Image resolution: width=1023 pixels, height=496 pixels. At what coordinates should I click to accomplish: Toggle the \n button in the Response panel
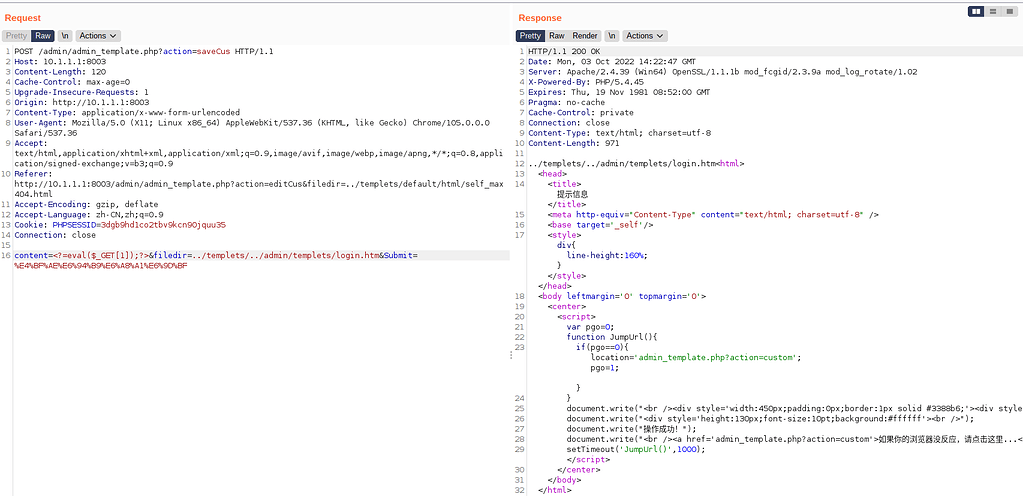[611, 36]
